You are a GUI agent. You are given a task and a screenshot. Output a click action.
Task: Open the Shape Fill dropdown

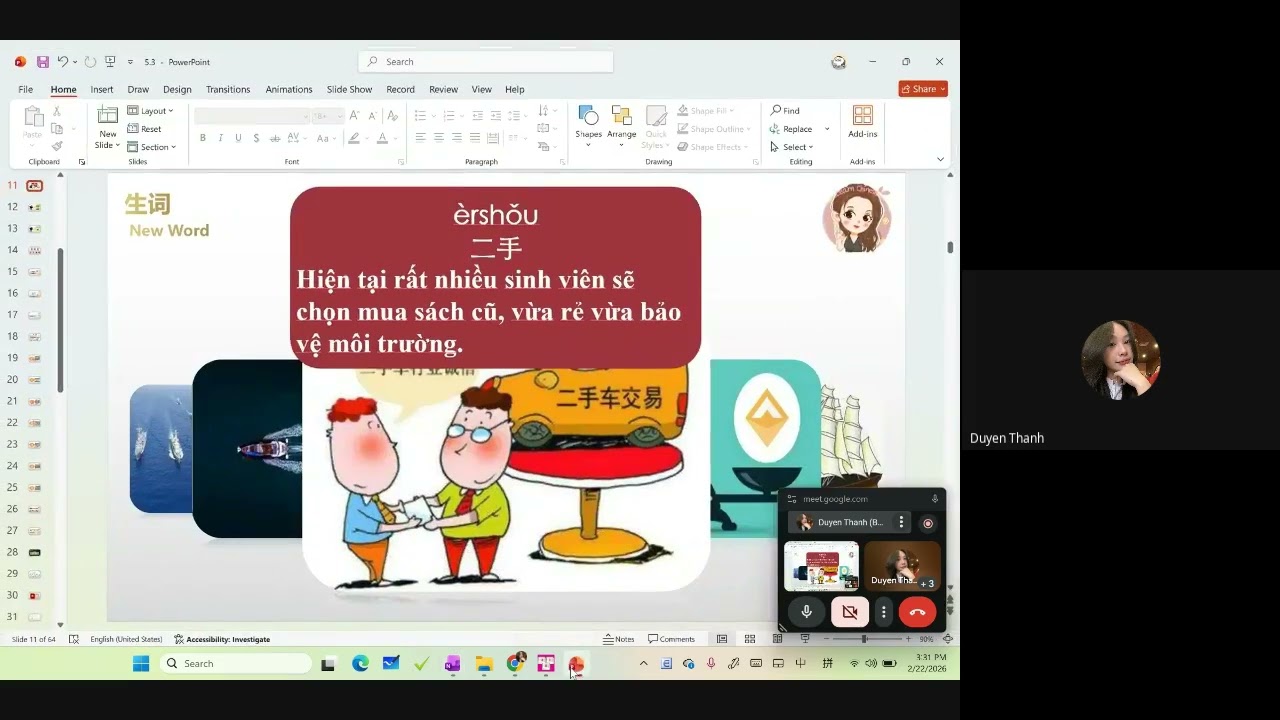coord(705,111)
